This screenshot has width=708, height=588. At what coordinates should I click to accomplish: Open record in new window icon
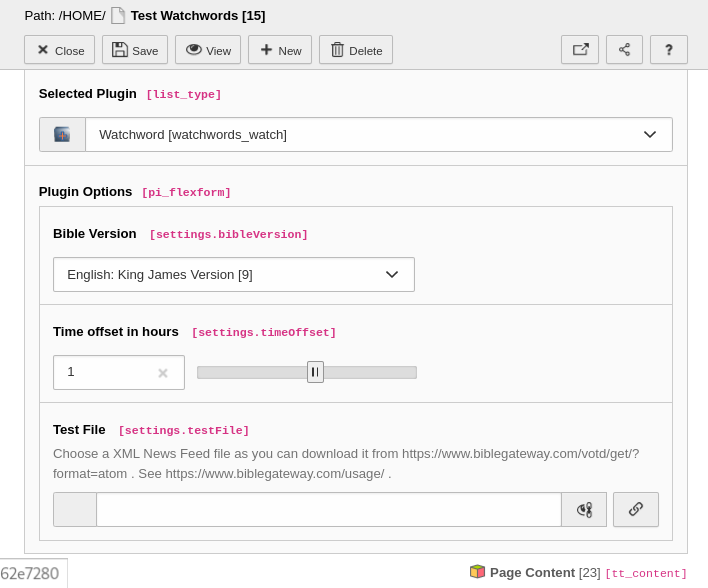pyautogui.click(x=580, y=50)
